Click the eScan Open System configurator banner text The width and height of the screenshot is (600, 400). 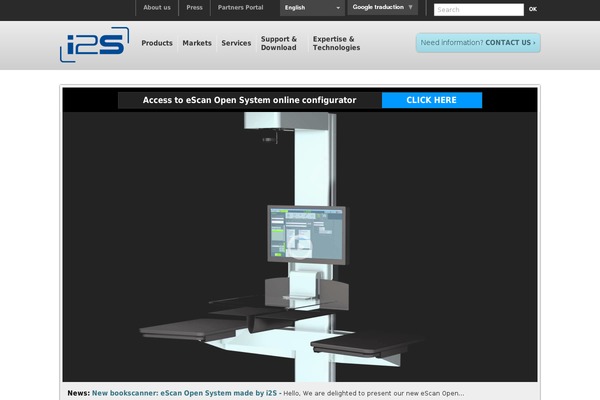249,100
